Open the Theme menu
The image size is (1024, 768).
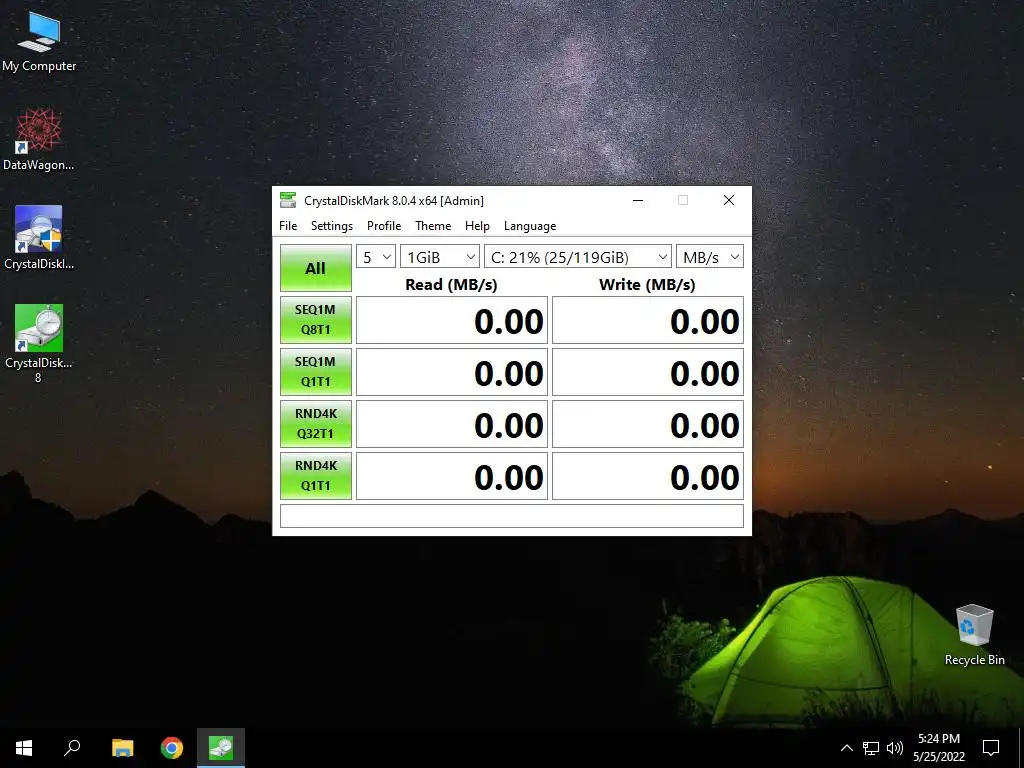coord(433,226)
